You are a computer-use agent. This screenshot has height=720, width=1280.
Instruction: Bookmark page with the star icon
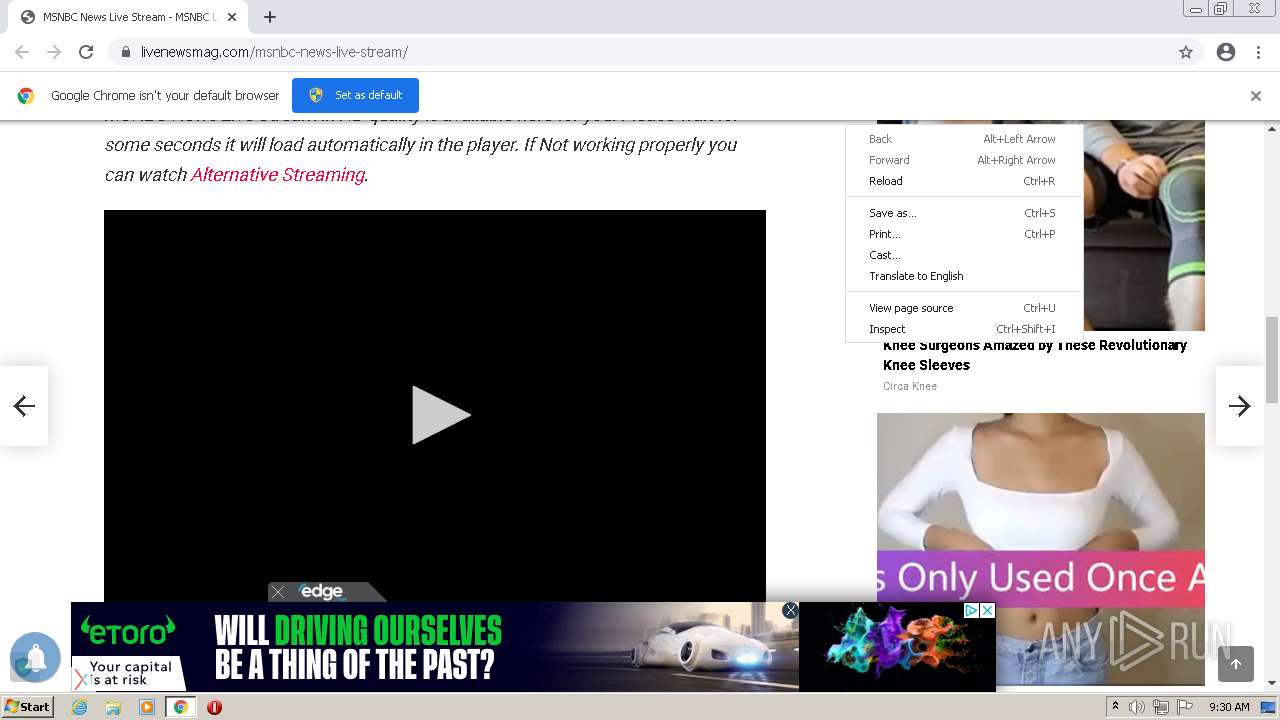tap(1186, 52)
